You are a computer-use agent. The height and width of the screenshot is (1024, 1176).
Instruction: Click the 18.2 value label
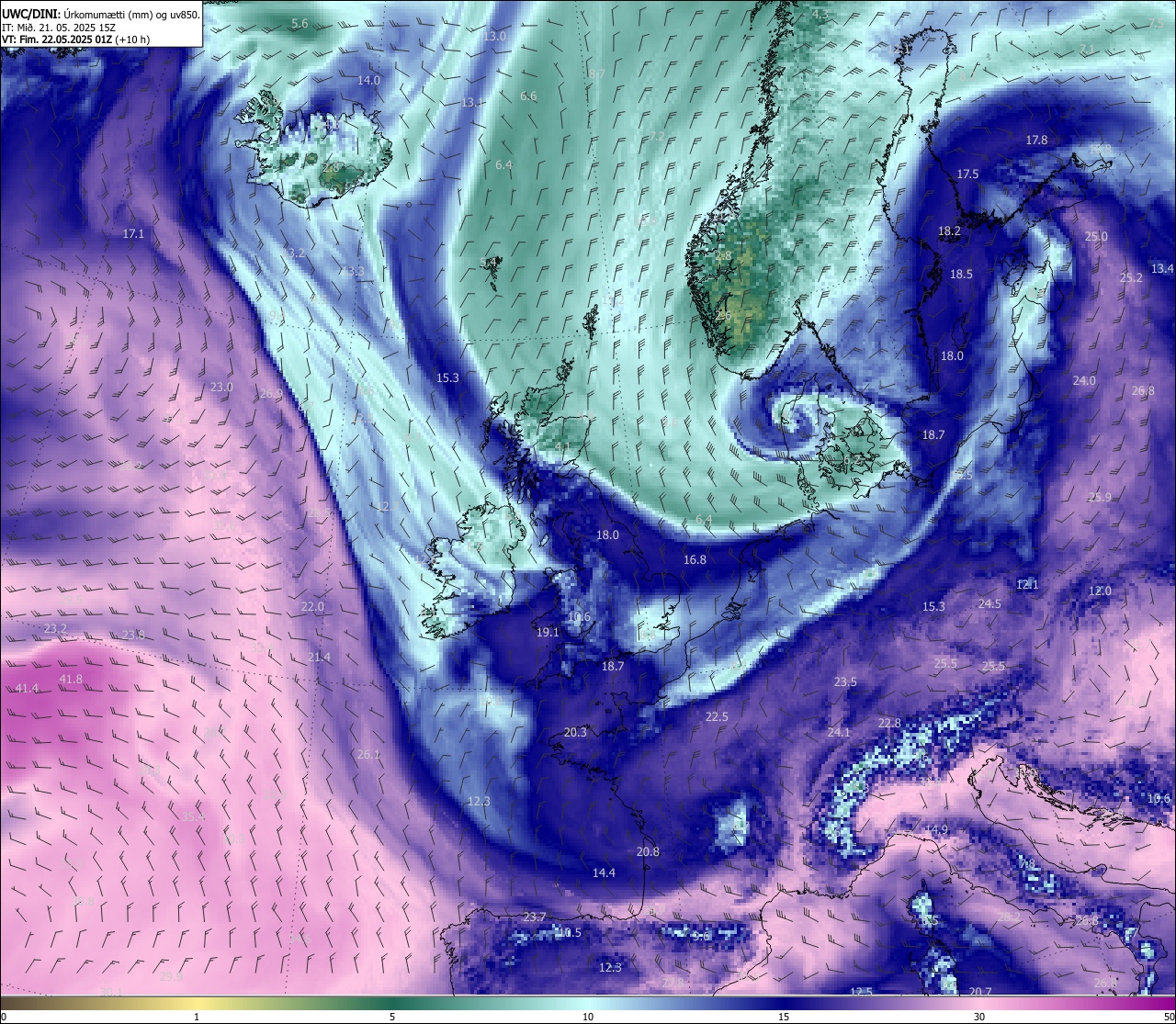coord(949,231)
